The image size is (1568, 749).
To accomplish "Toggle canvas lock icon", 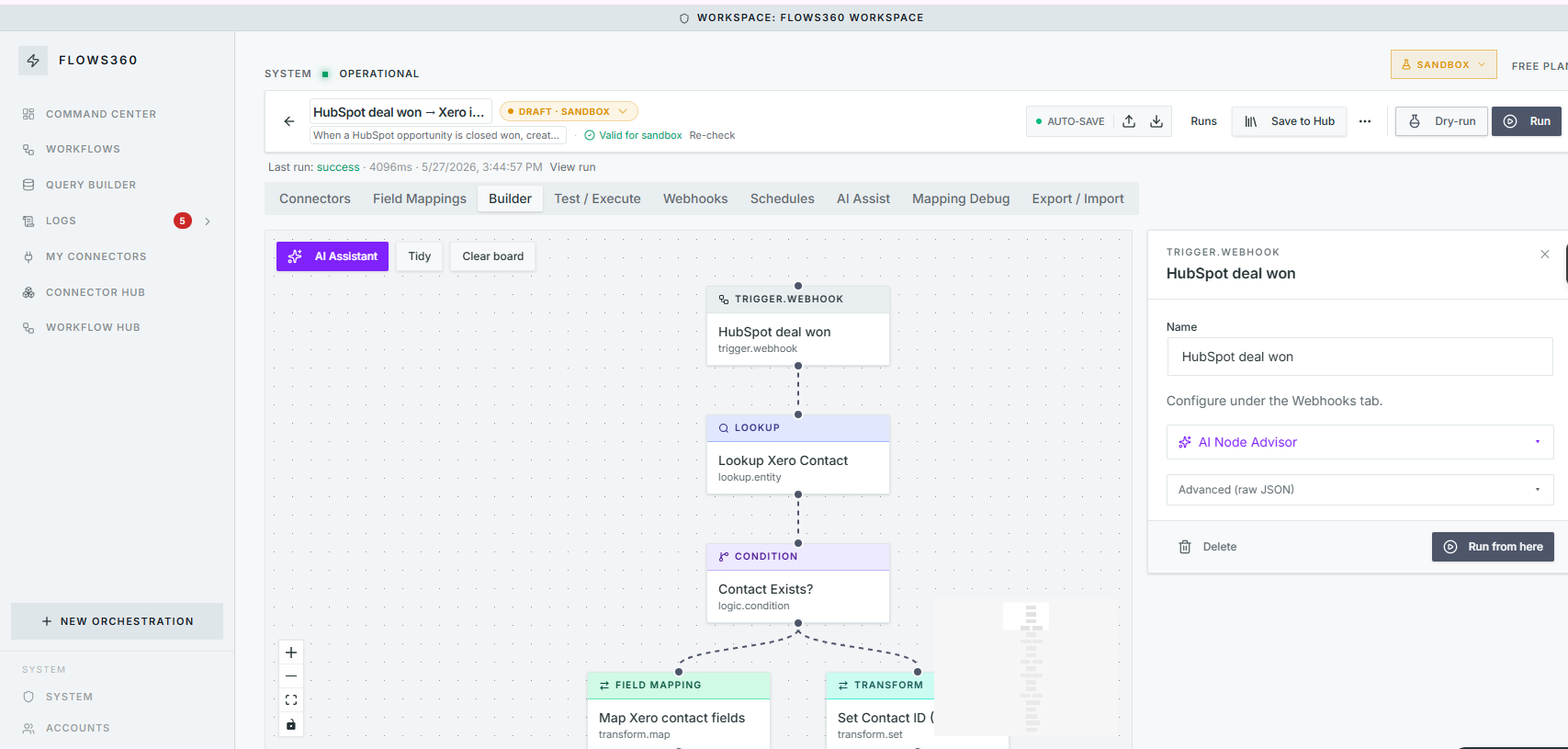I will pyautogui.click(x=291, y=725).
